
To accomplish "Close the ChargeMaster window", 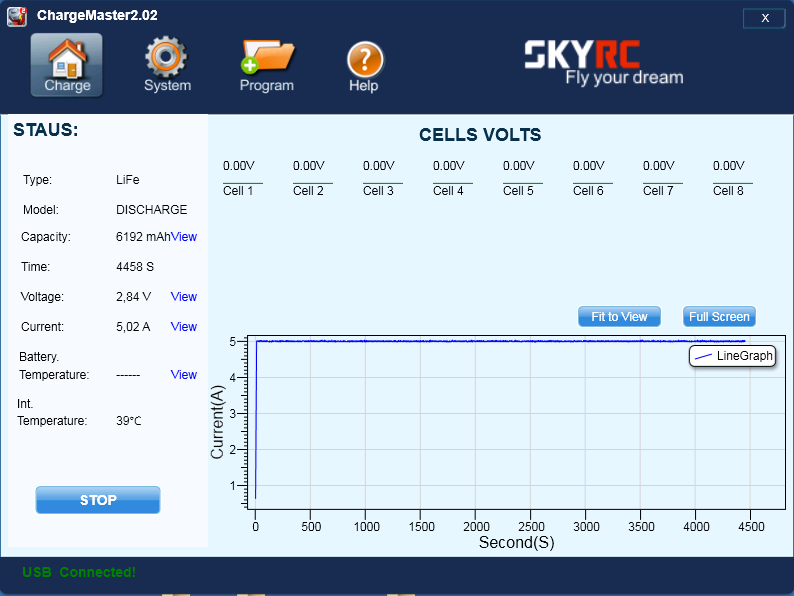I will tap(765, 18).
